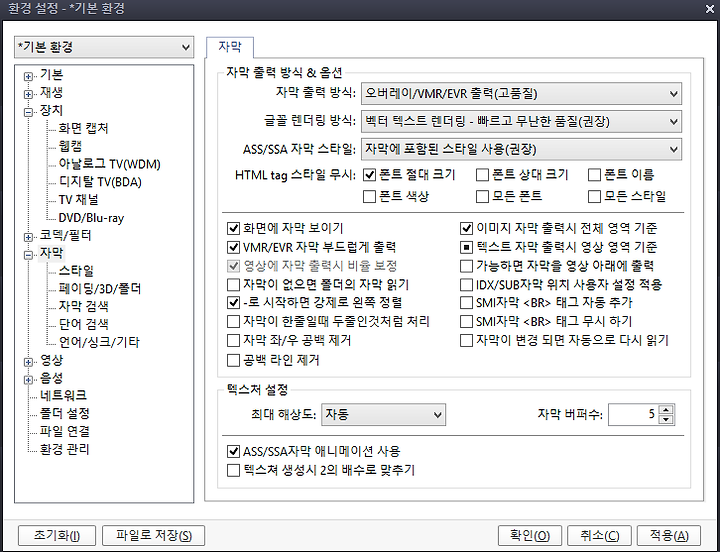720x552 pixels.
Task: Click the 자막 버퍼수 input field
Action: pyautogui.click(x=633, y=415)
